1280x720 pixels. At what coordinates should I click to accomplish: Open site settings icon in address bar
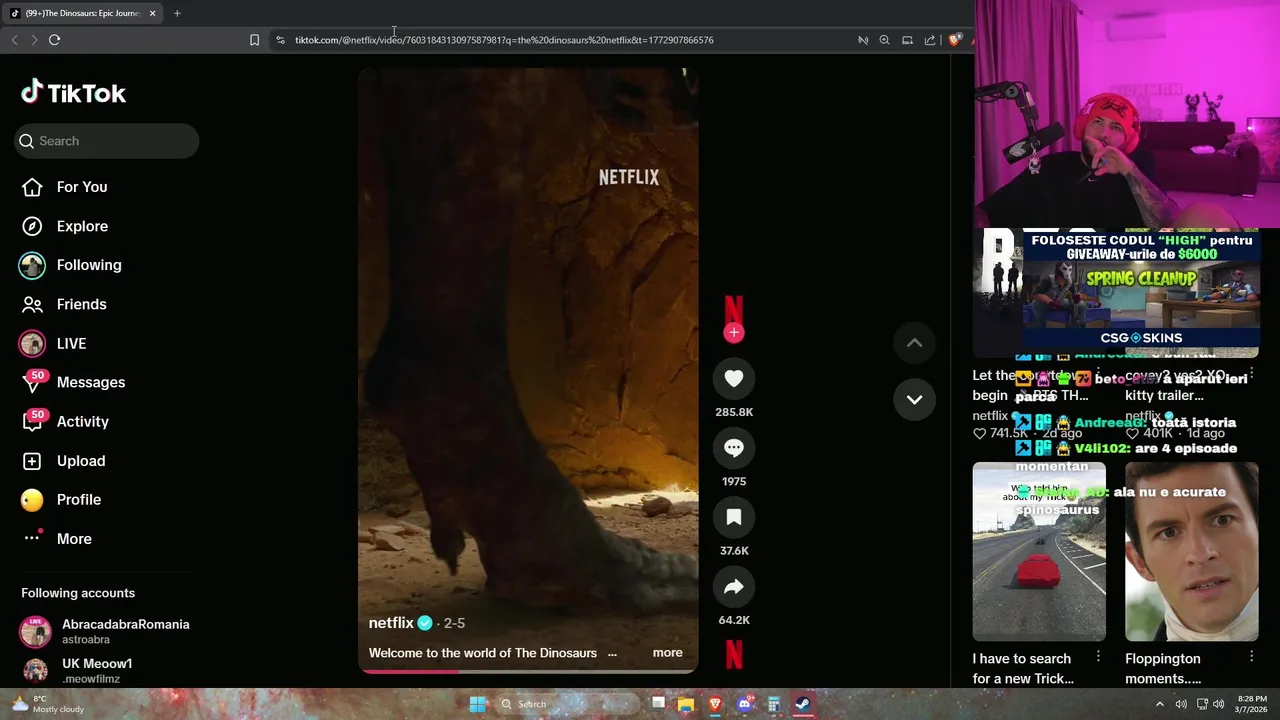point(280,40)
